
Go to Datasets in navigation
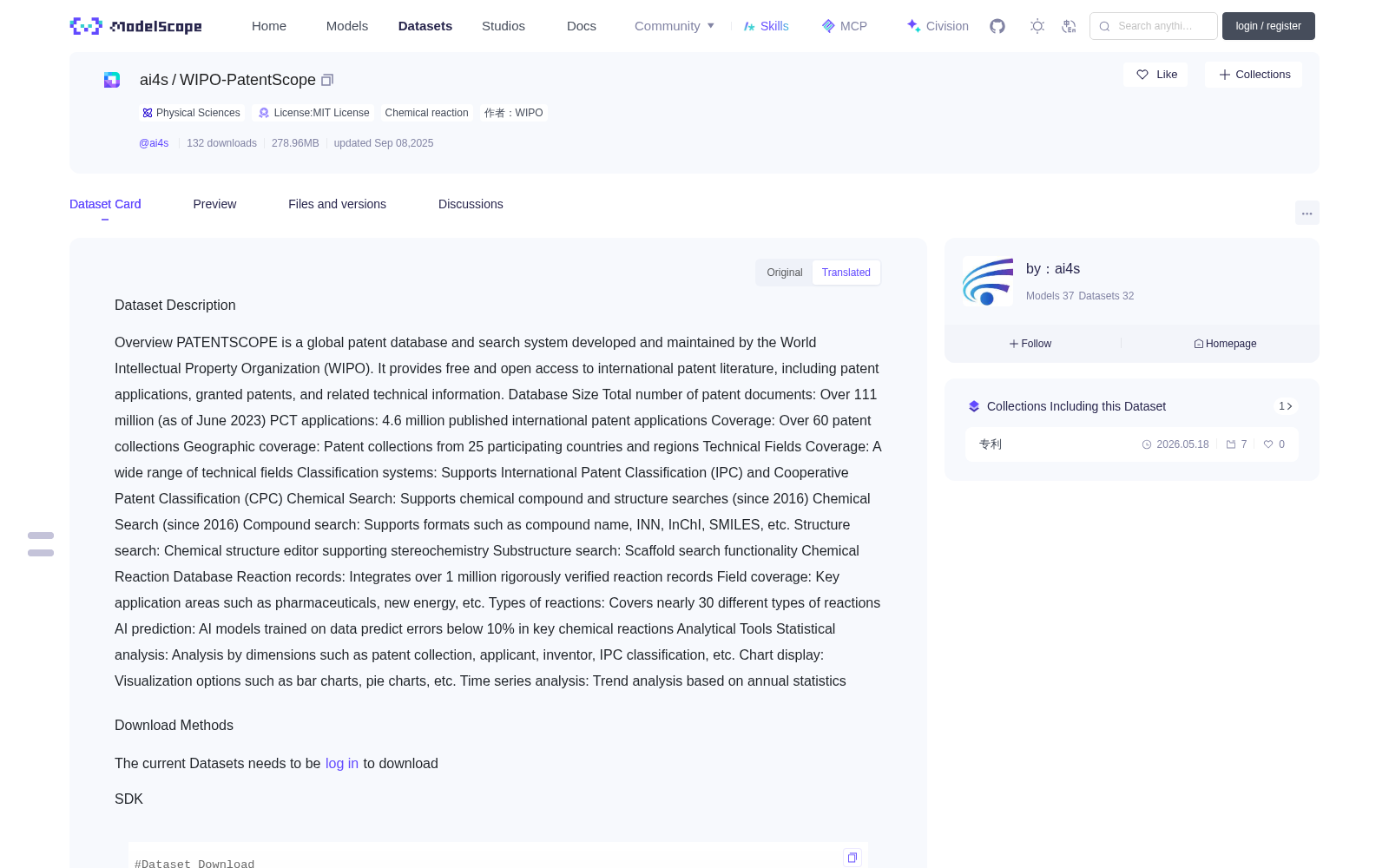(x=425, y=26)
